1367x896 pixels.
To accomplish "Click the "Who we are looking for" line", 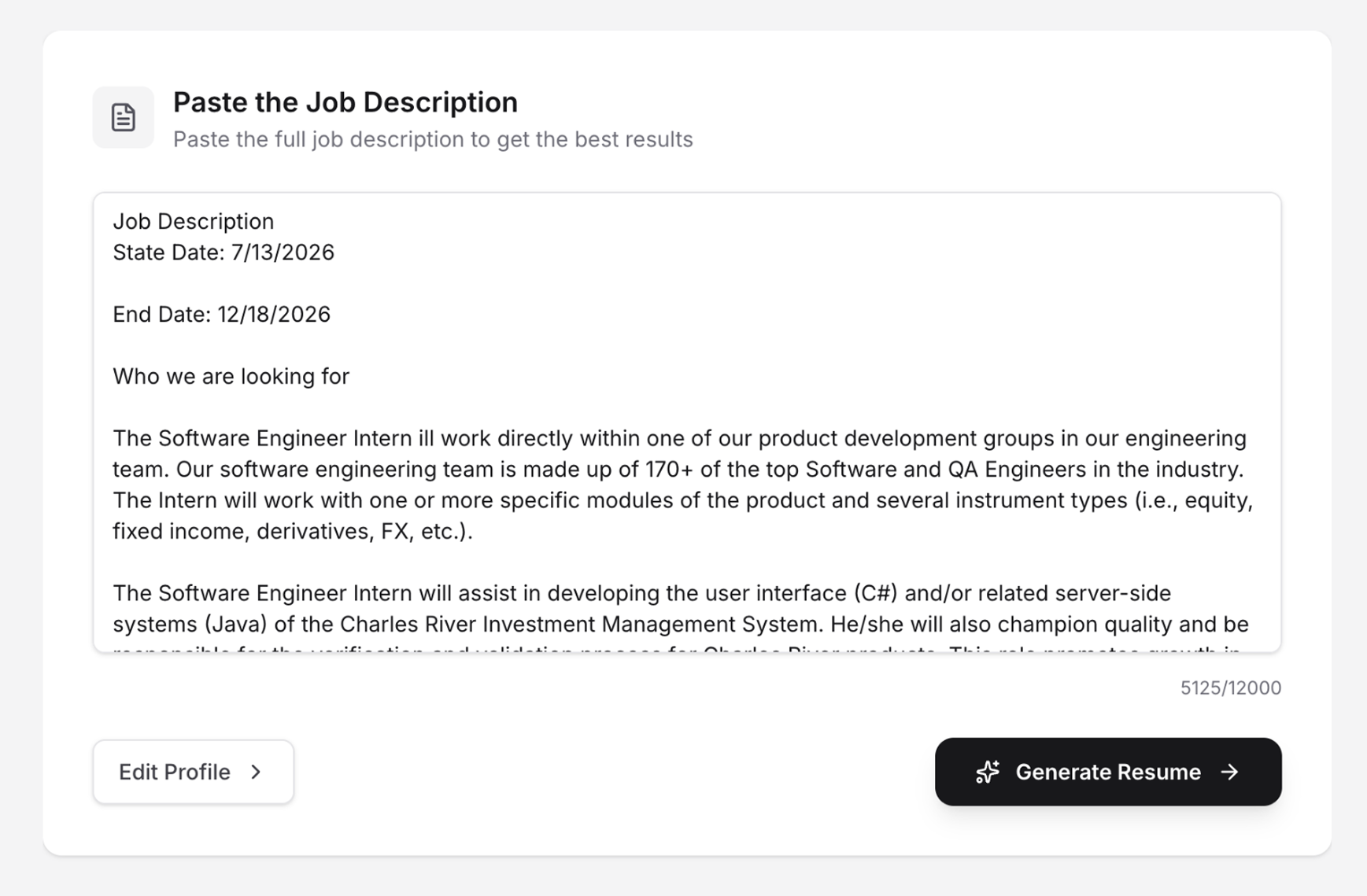I will (231, 376).
